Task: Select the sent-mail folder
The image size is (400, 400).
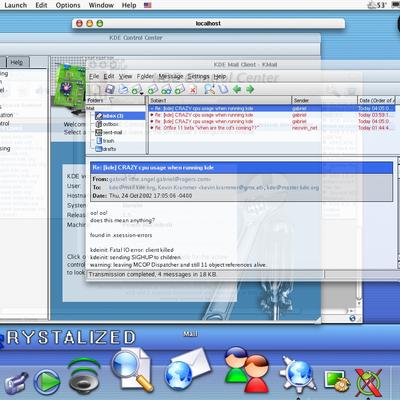Action: 109,132
